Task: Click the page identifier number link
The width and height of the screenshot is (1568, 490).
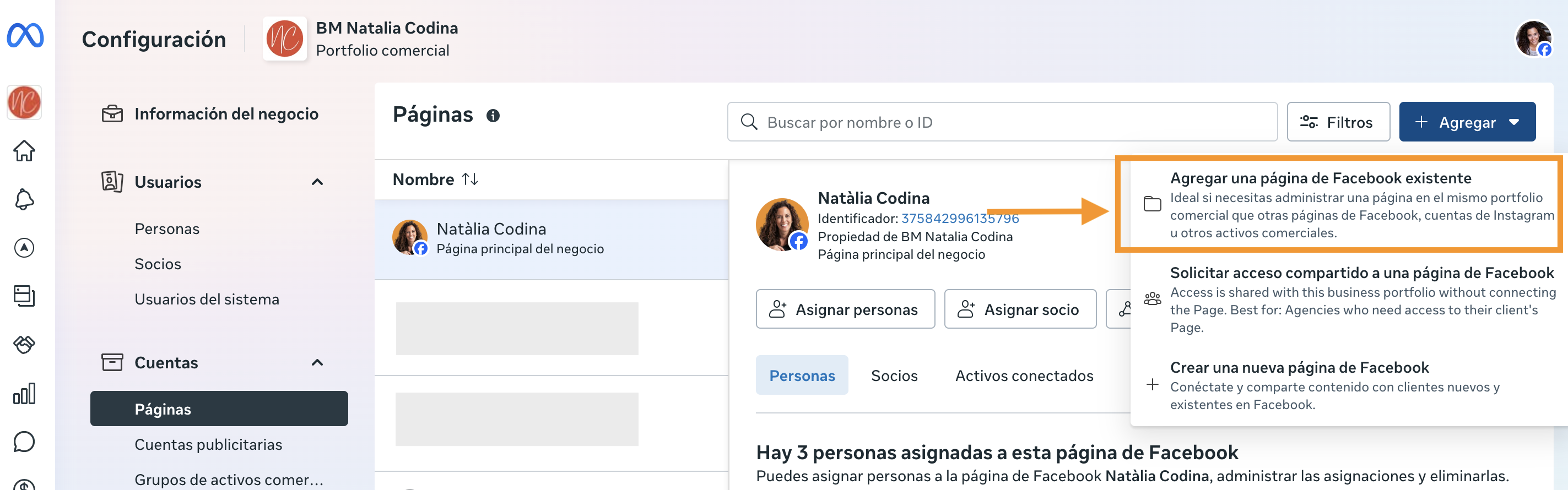Action: (960, 218)
